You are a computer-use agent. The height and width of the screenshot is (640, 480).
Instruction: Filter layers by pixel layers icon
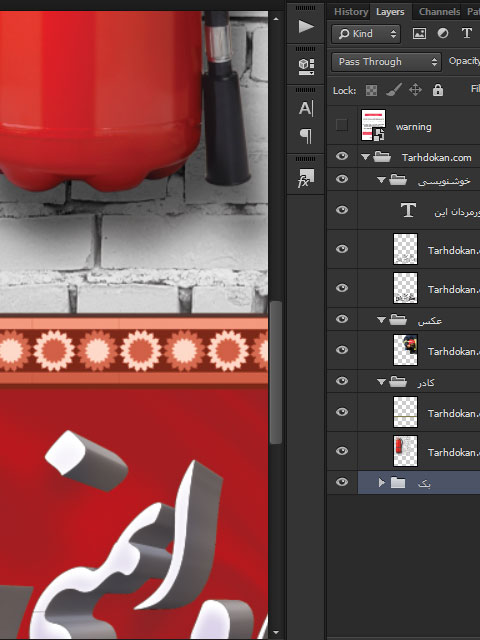point(419,33)
